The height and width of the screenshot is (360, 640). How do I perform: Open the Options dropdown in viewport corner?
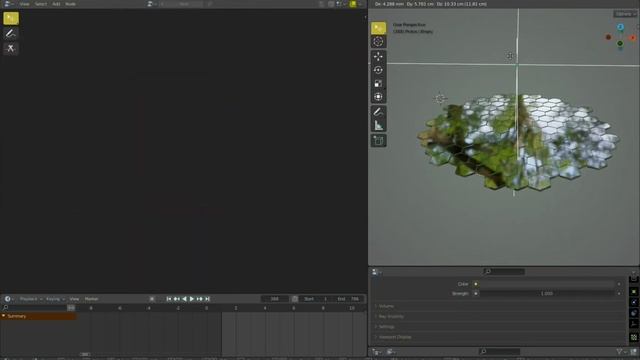pyautogui.click(x=625, y=14)
